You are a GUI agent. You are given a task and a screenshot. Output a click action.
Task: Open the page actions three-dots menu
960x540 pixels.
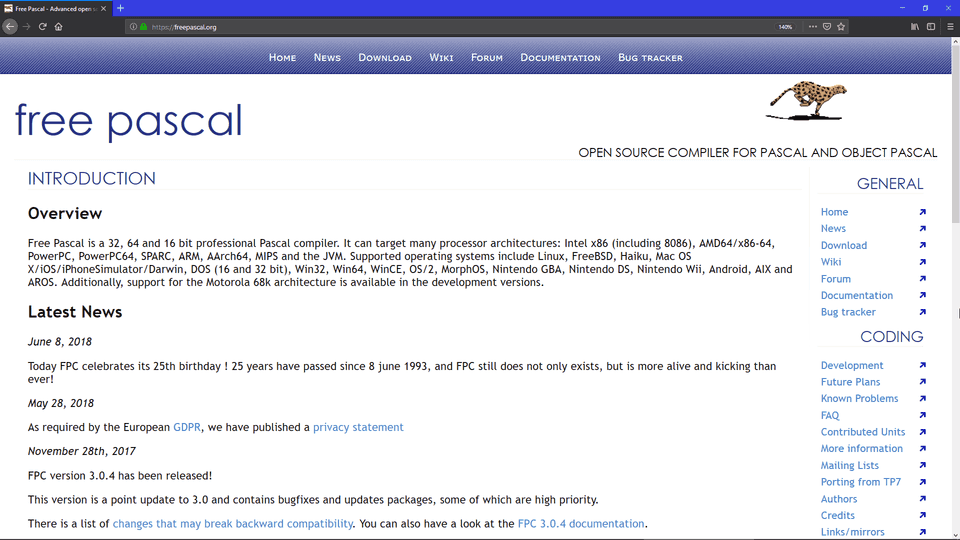pos(812,27)
